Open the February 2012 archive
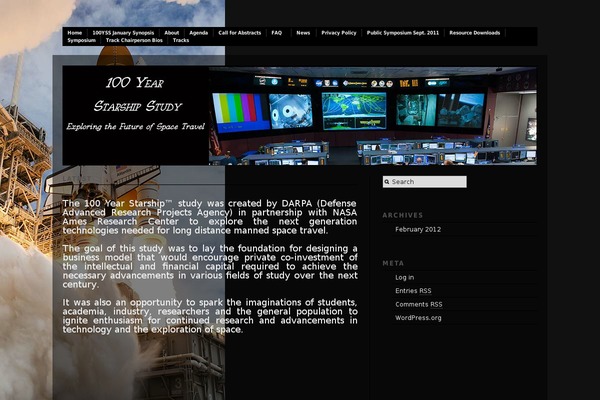Viewport: 600px width, 400px height. tap(417, 229)
